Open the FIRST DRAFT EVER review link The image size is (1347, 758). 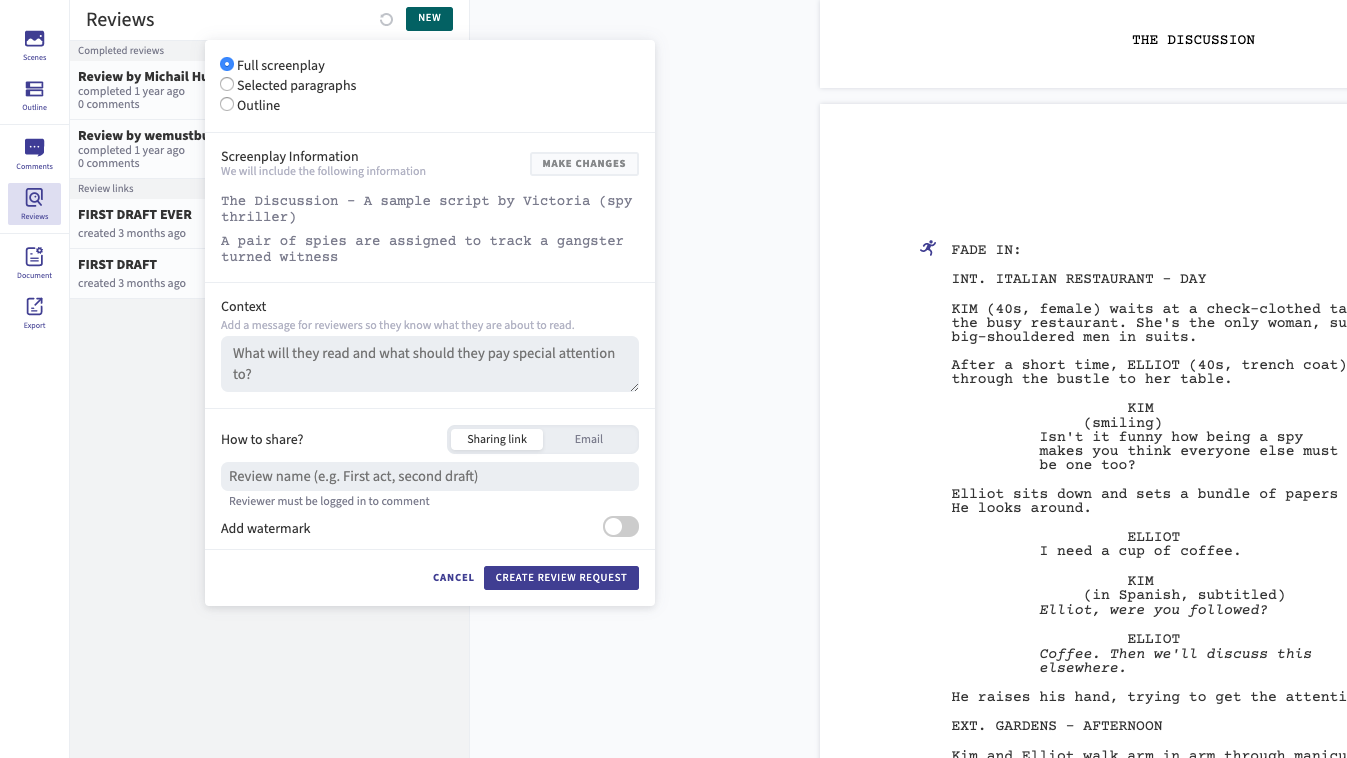click(x=135, y=214)
